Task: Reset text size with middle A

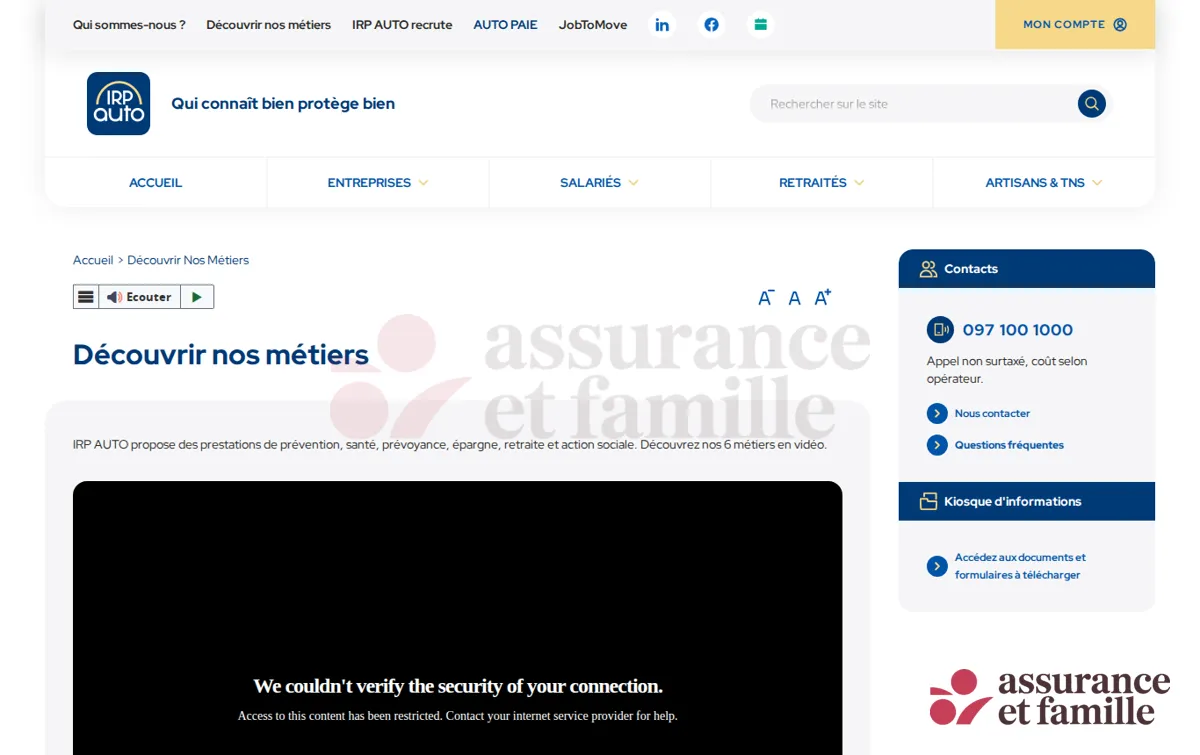Action: click(x=794, y=298)
